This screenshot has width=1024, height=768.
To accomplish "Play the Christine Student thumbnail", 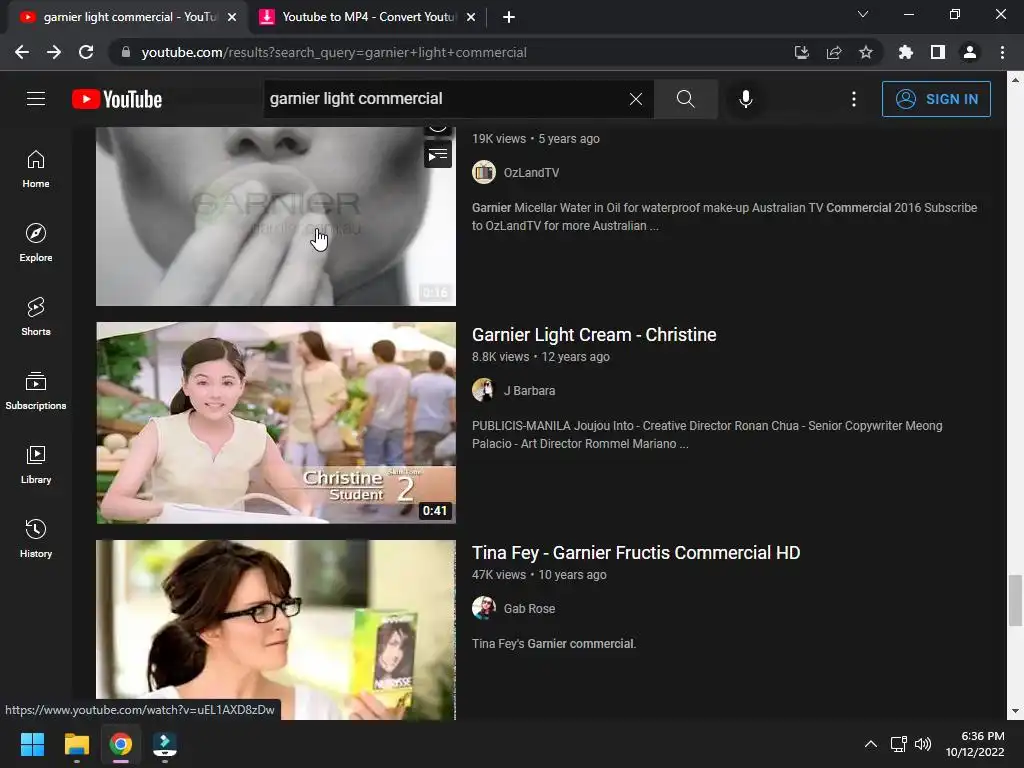I will point(276,423).
